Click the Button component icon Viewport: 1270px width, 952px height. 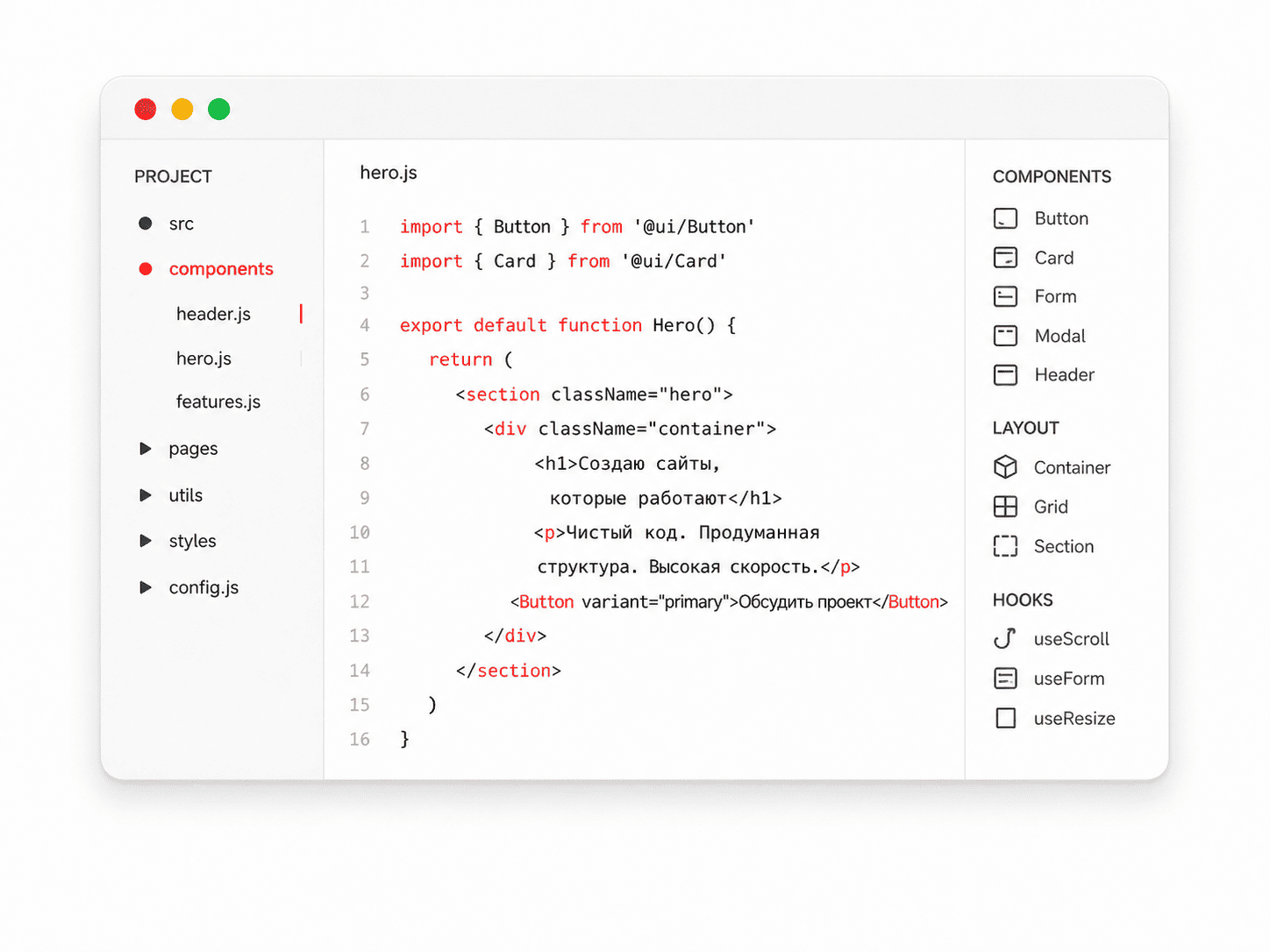point(1005,218)
